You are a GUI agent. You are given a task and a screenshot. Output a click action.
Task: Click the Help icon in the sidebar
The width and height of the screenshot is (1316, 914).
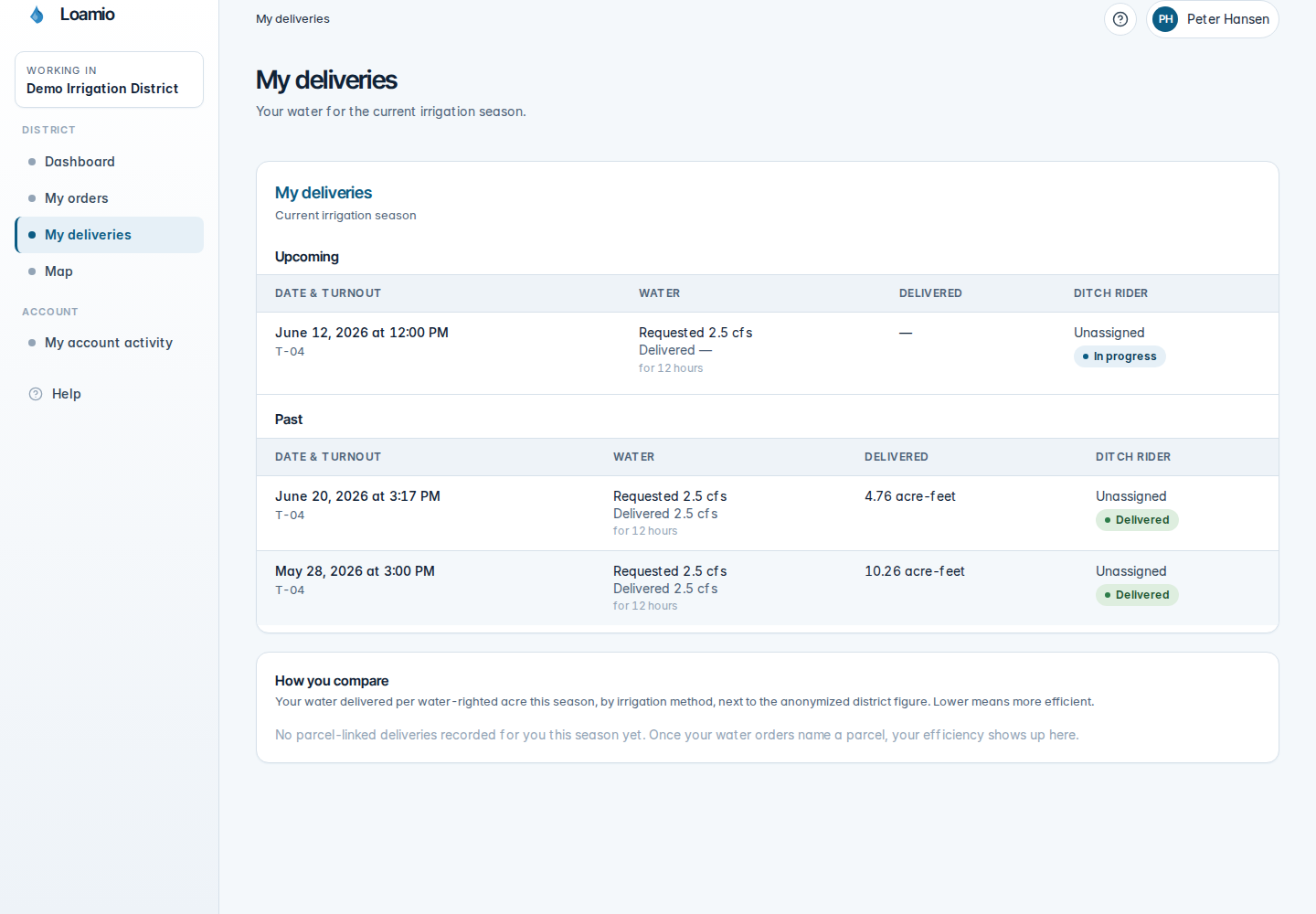[x=36, y=394]
